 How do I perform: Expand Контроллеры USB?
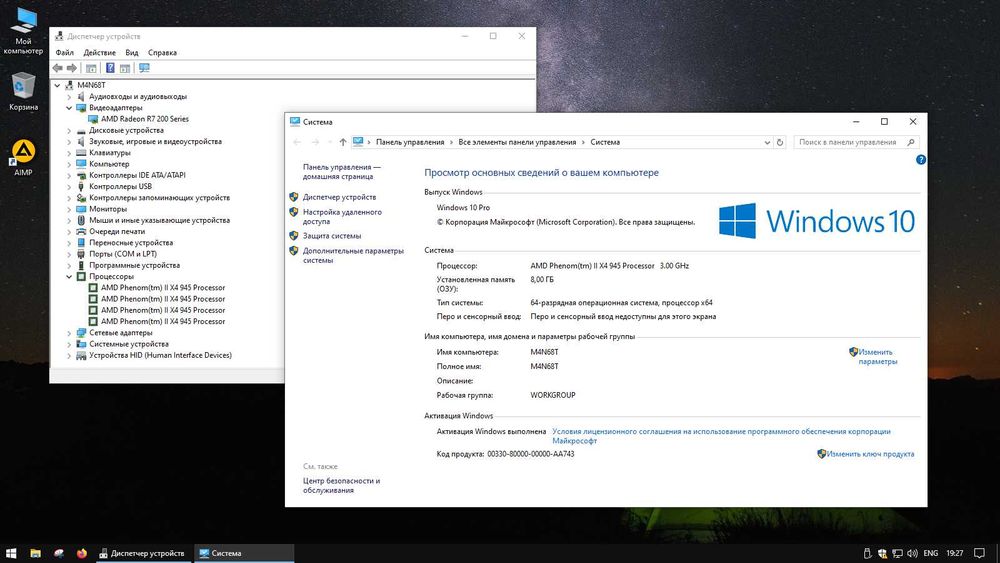[69, 187]
